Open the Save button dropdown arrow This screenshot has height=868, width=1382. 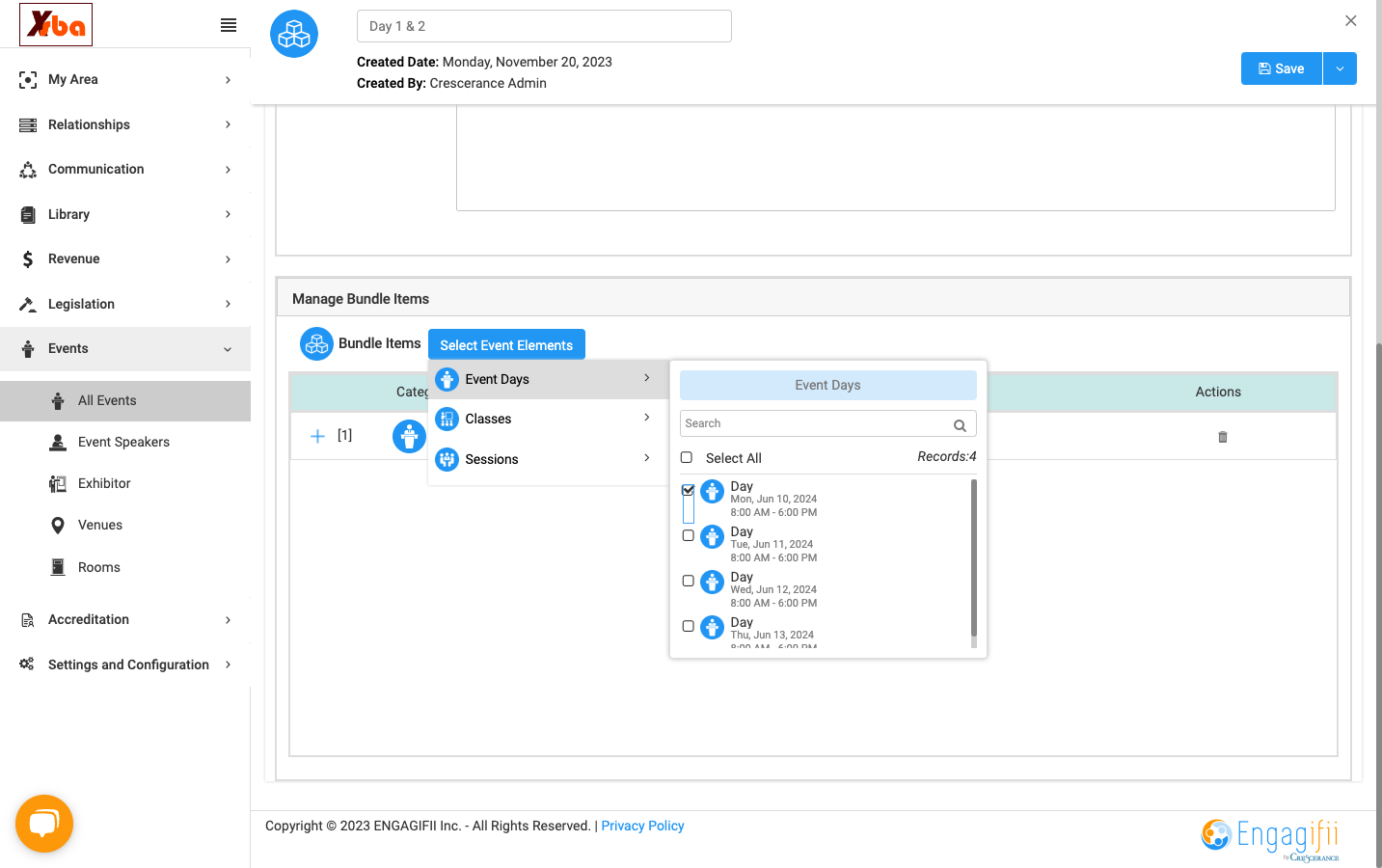coord(1340,68)
